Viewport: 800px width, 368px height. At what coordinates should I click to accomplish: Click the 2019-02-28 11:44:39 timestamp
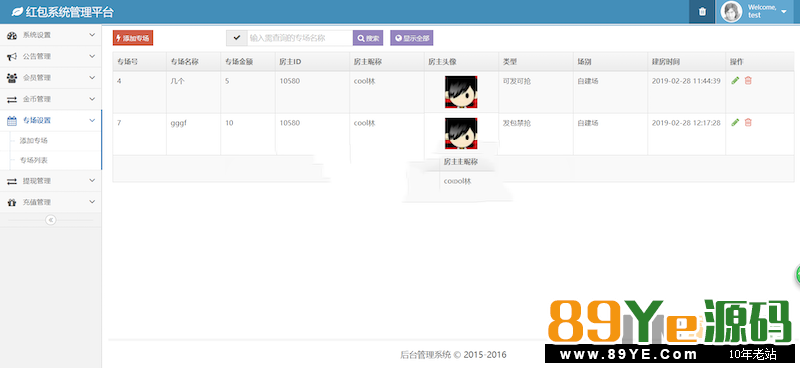pos(686,81)
